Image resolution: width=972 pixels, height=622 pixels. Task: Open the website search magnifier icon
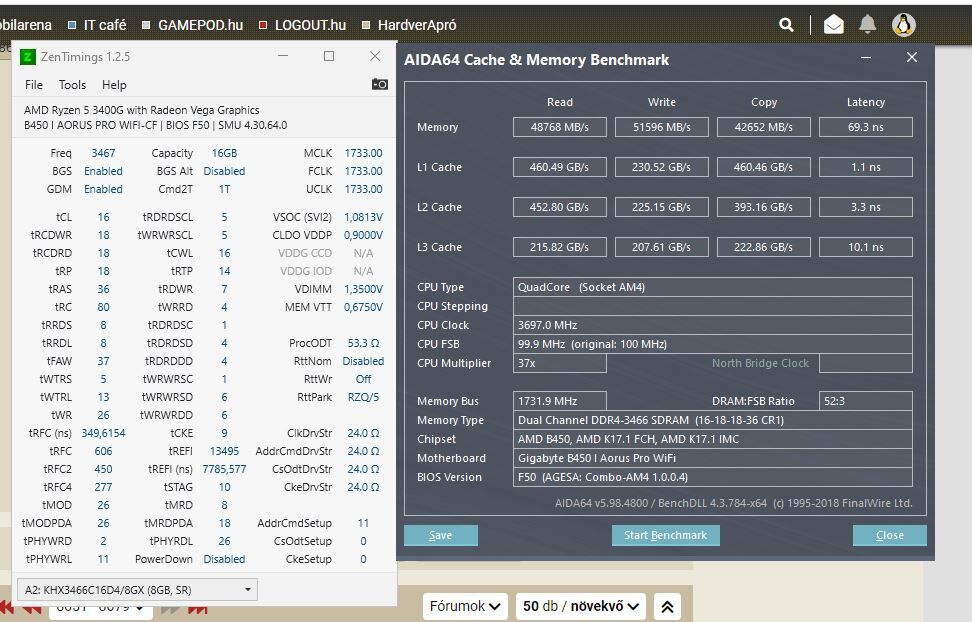pos(786,25)
